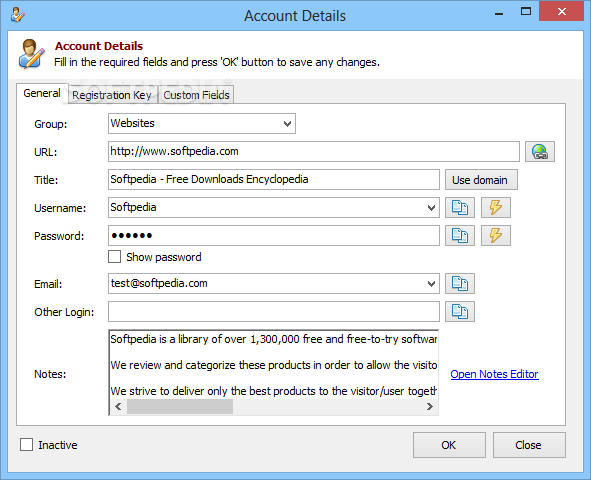591x480 pixels.
Task: Click the title bar user-pencil app icon
Action: pyautogui.click(x=17, y=15)
